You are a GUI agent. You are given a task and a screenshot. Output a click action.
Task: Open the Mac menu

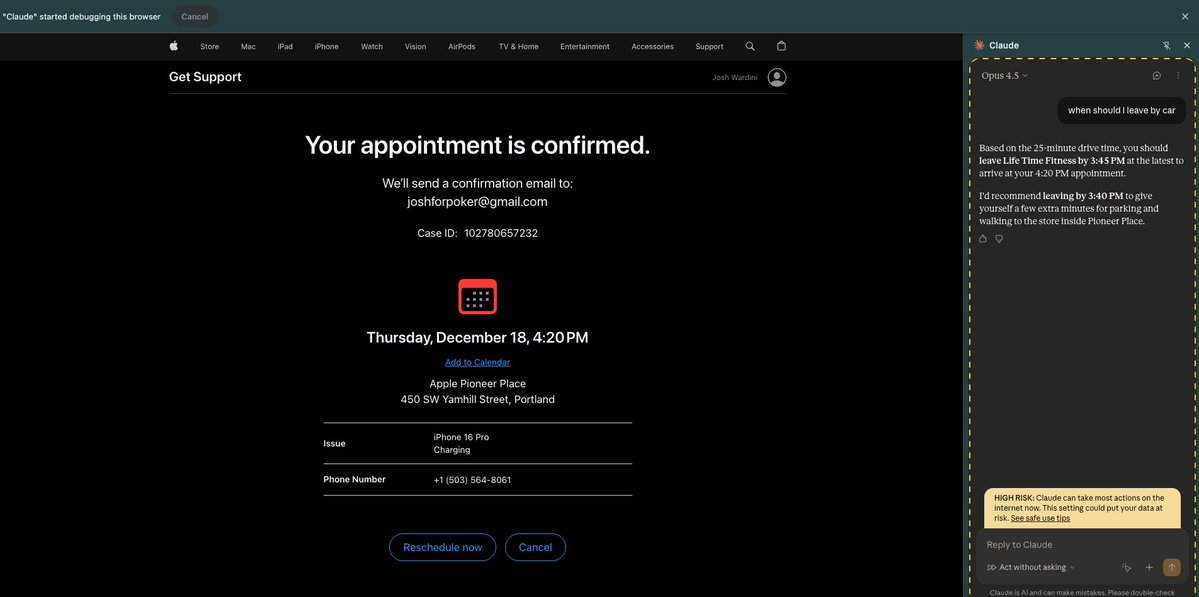[x=249, y=47]
